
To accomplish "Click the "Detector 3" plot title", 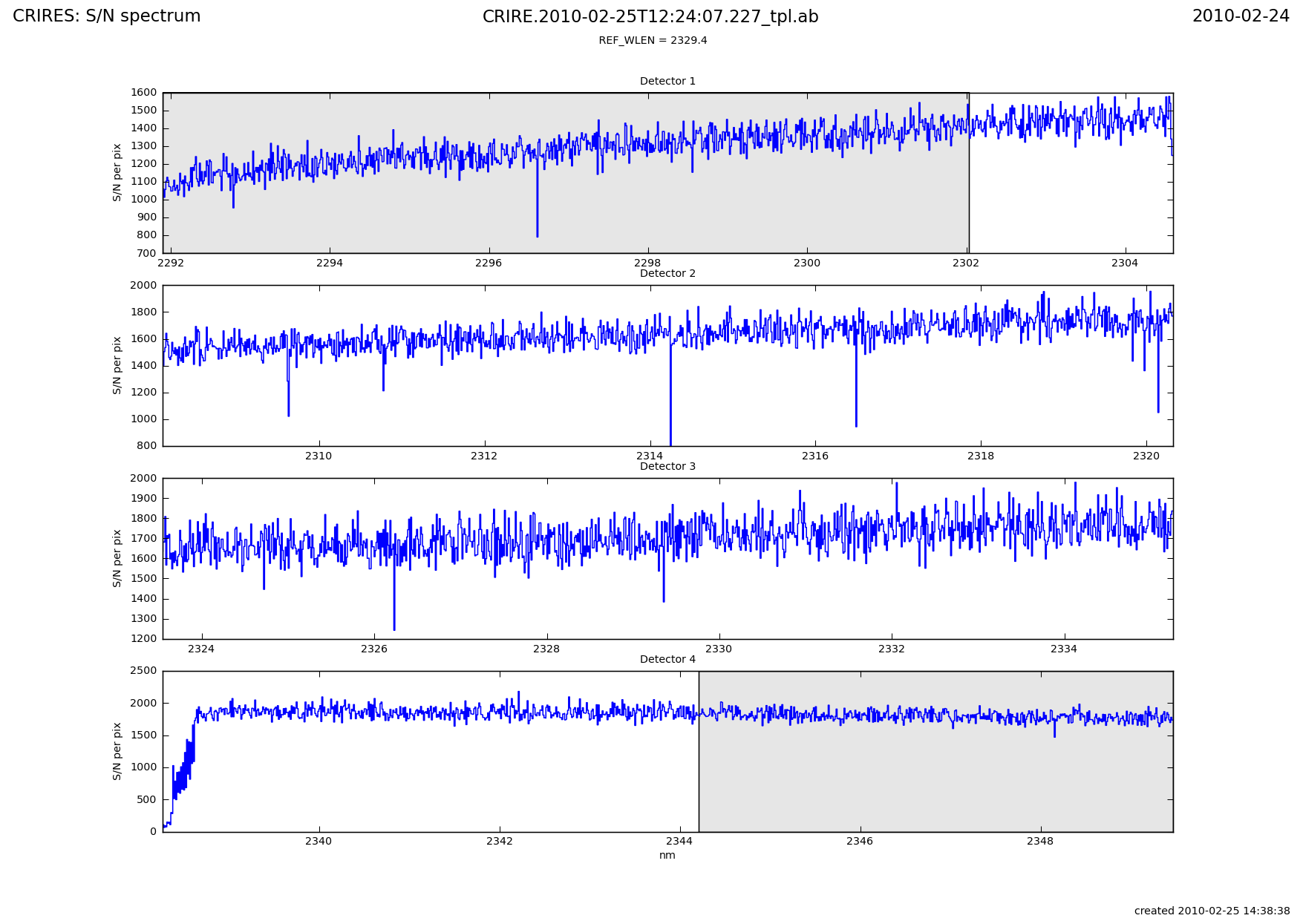I will [x=667, y=466].
